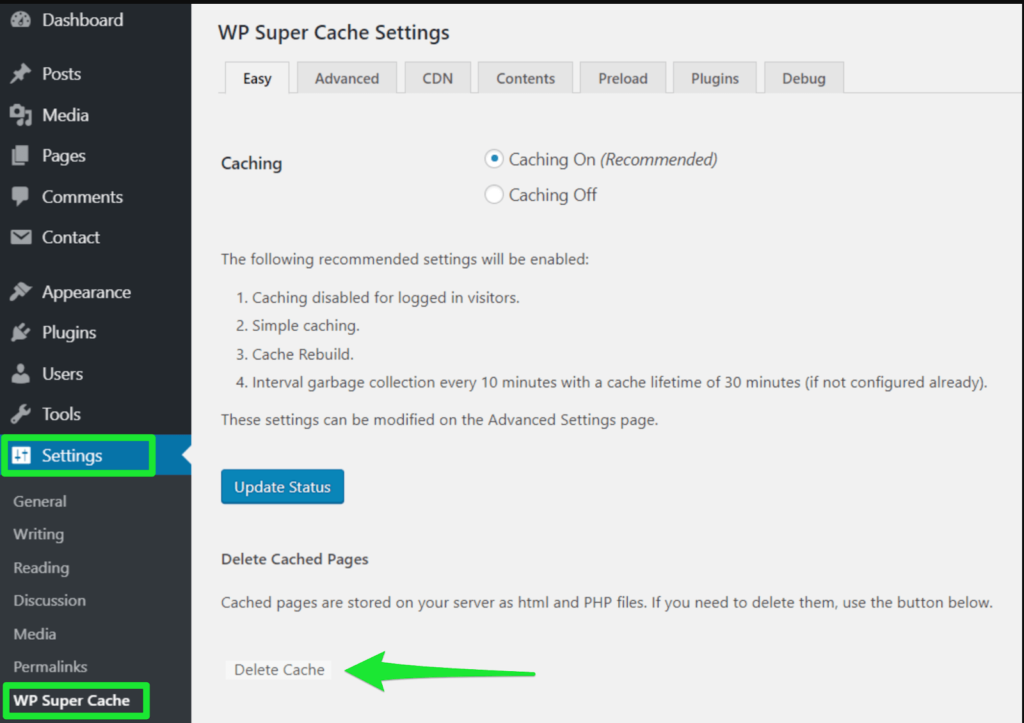Click the Update Status button

click(282, 487)
